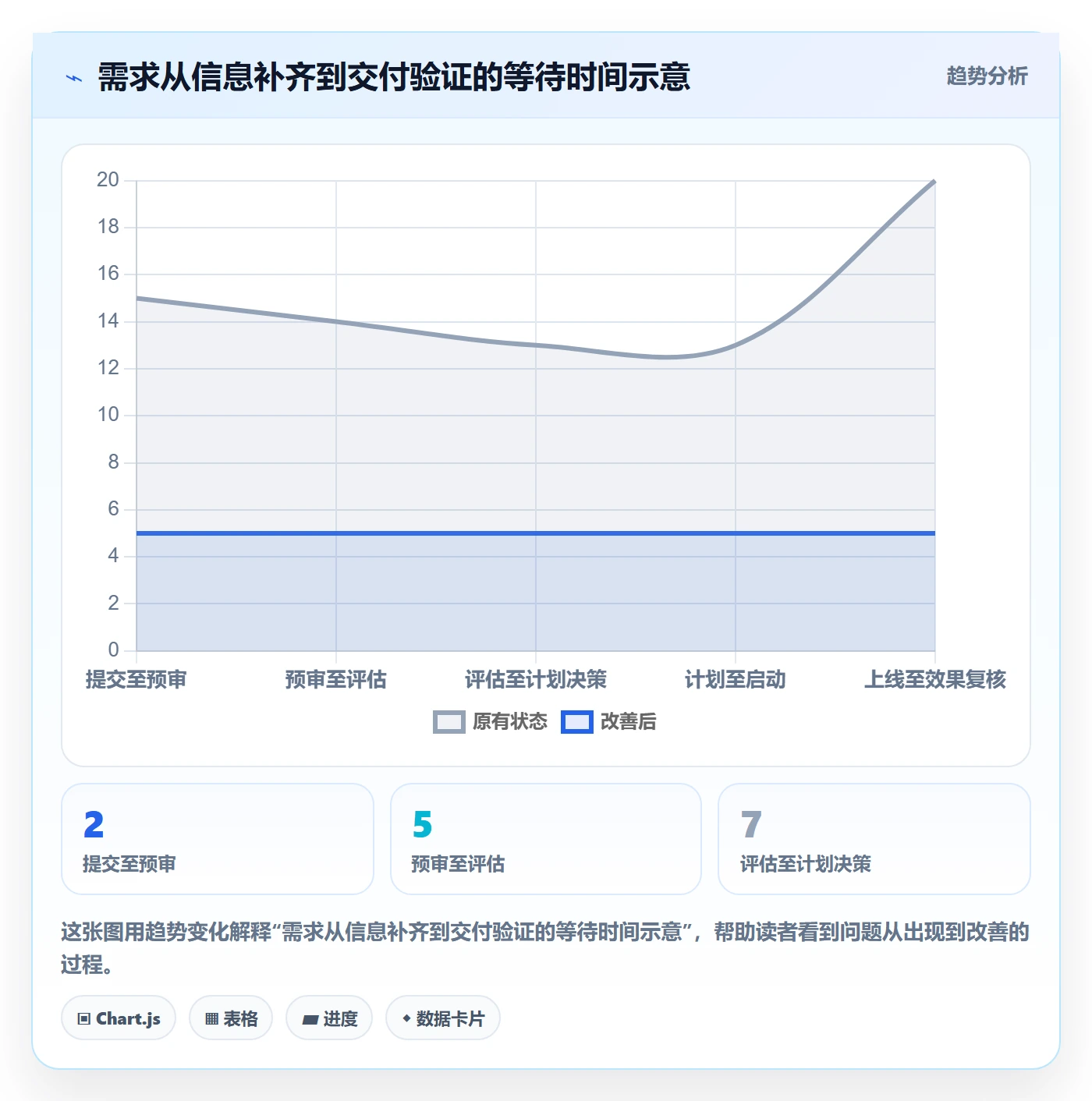The height and width of the screenshot is (1101, 1092).
Task: Click the 评估至计划决策 x-axis label
Action: click(x=536, y=679)
